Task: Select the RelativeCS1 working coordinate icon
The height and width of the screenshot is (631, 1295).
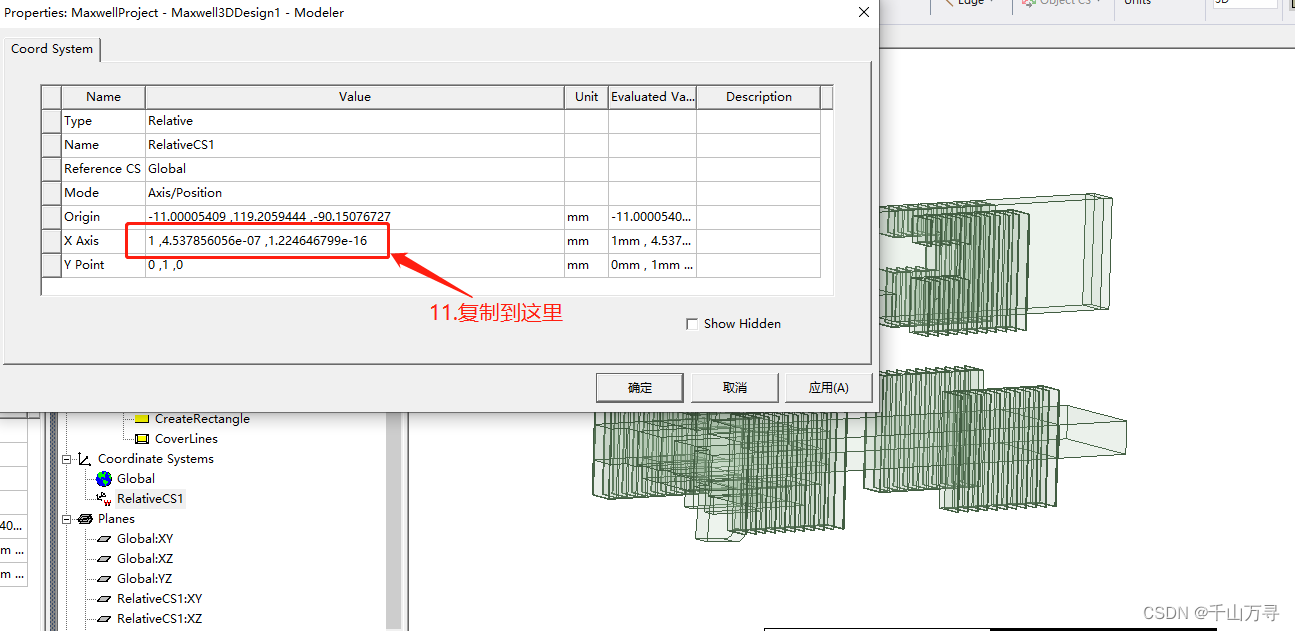Action: [x=104, y=499]
